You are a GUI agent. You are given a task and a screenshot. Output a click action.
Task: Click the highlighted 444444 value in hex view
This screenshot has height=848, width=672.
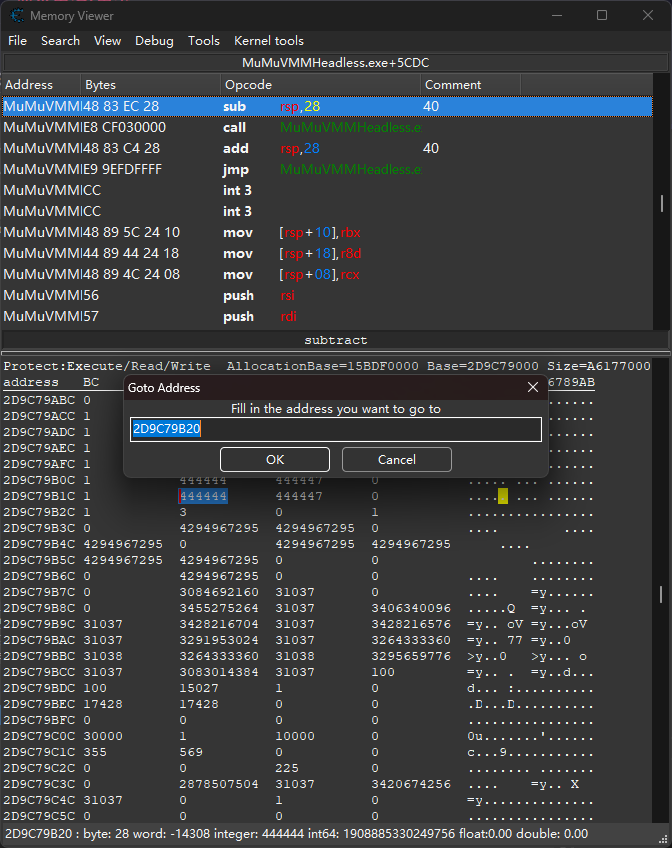203,496
